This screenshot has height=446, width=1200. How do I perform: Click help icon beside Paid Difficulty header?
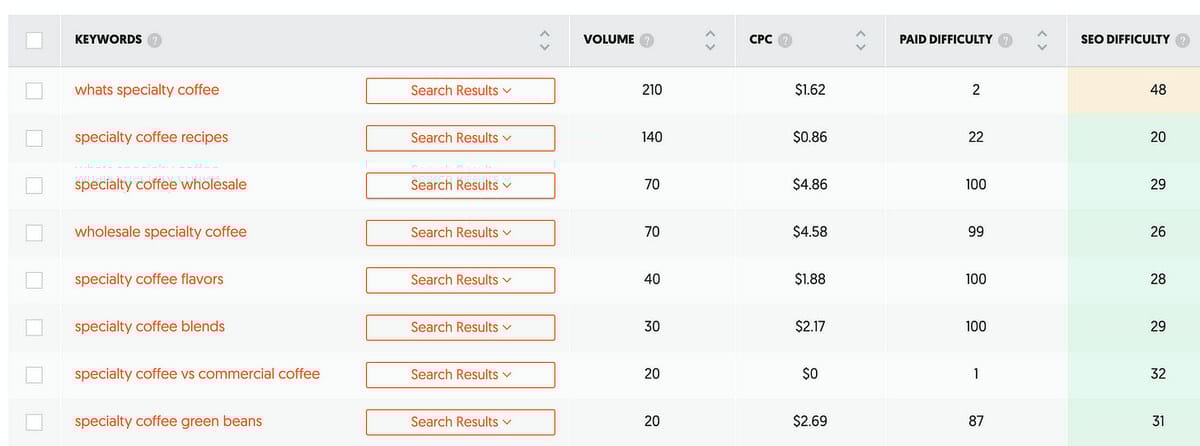point(1007,41)
